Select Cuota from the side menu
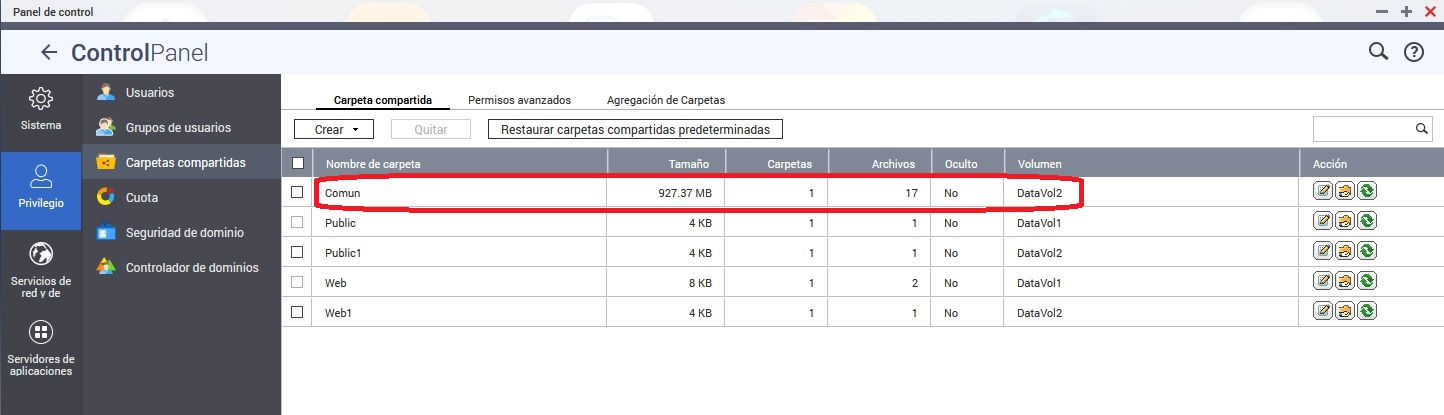The image size is (1444, 415). (142, 198)
